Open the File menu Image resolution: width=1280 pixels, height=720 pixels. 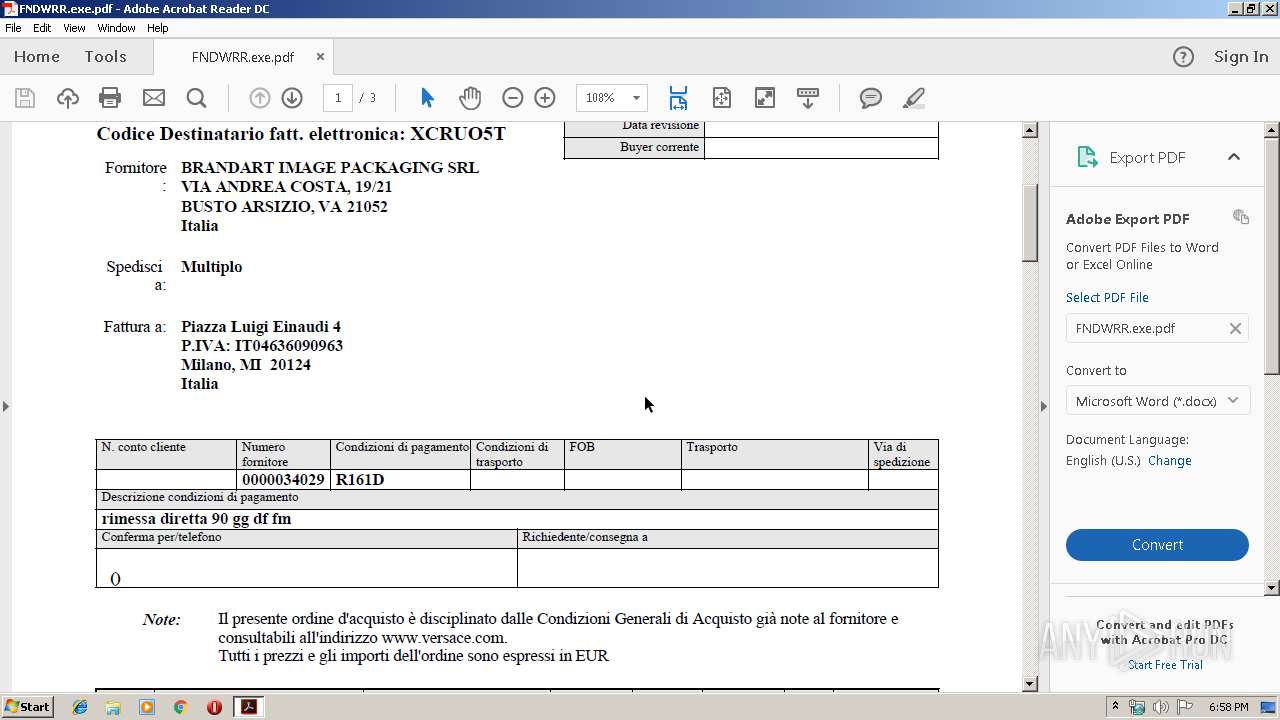[13, 28]
